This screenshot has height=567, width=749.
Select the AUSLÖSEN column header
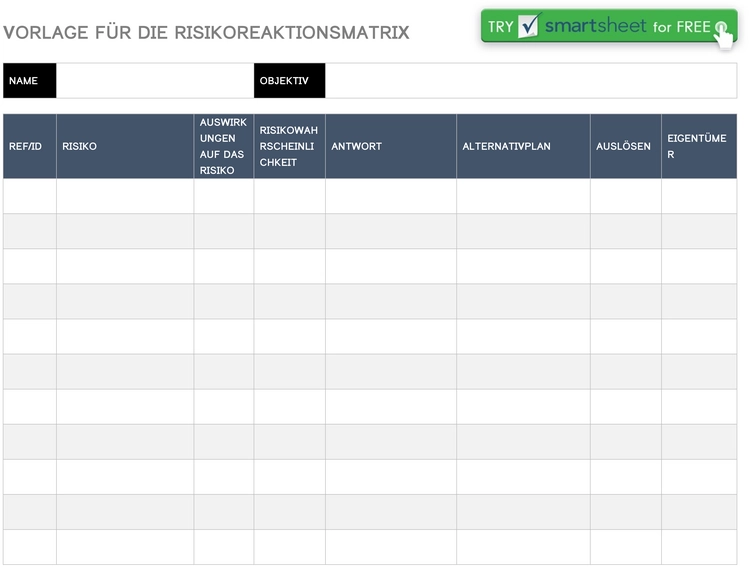(626, 146)
